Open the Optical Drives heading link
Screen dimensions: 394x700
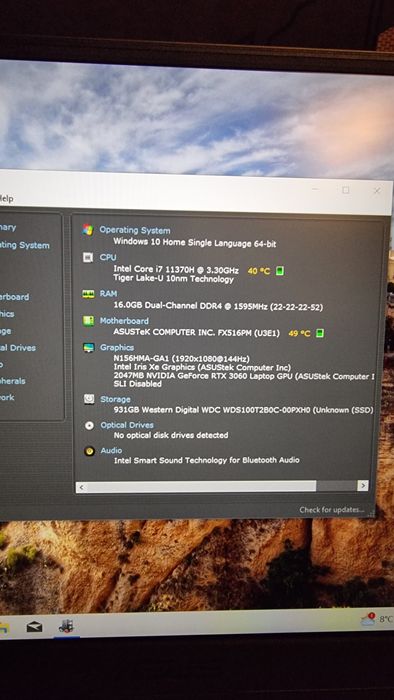click(127, 425)
